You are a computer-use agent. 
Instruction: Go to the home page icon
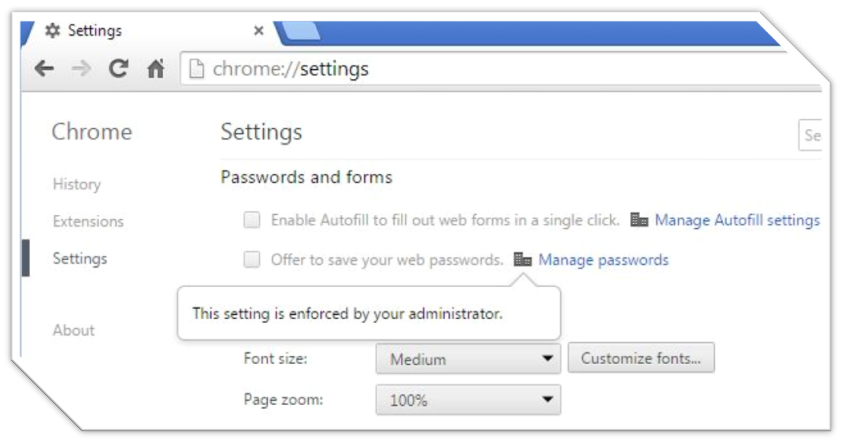[155, 70]
